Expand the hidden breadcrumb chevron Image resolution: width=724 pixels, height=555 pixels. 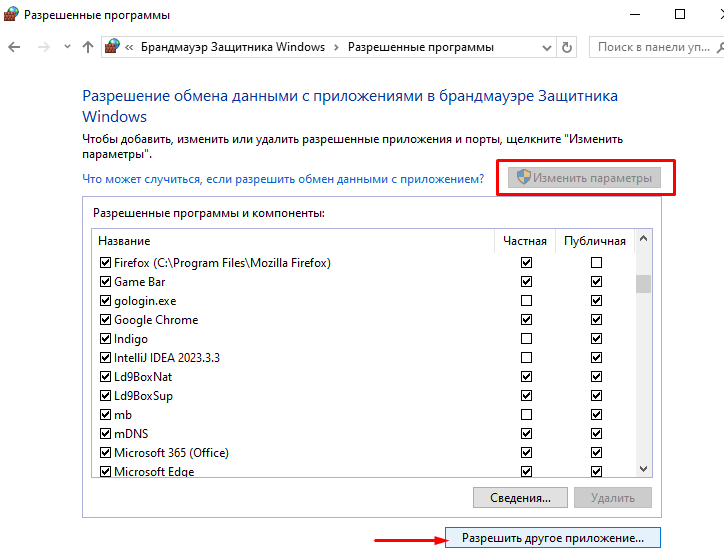(x=129, y=47)
